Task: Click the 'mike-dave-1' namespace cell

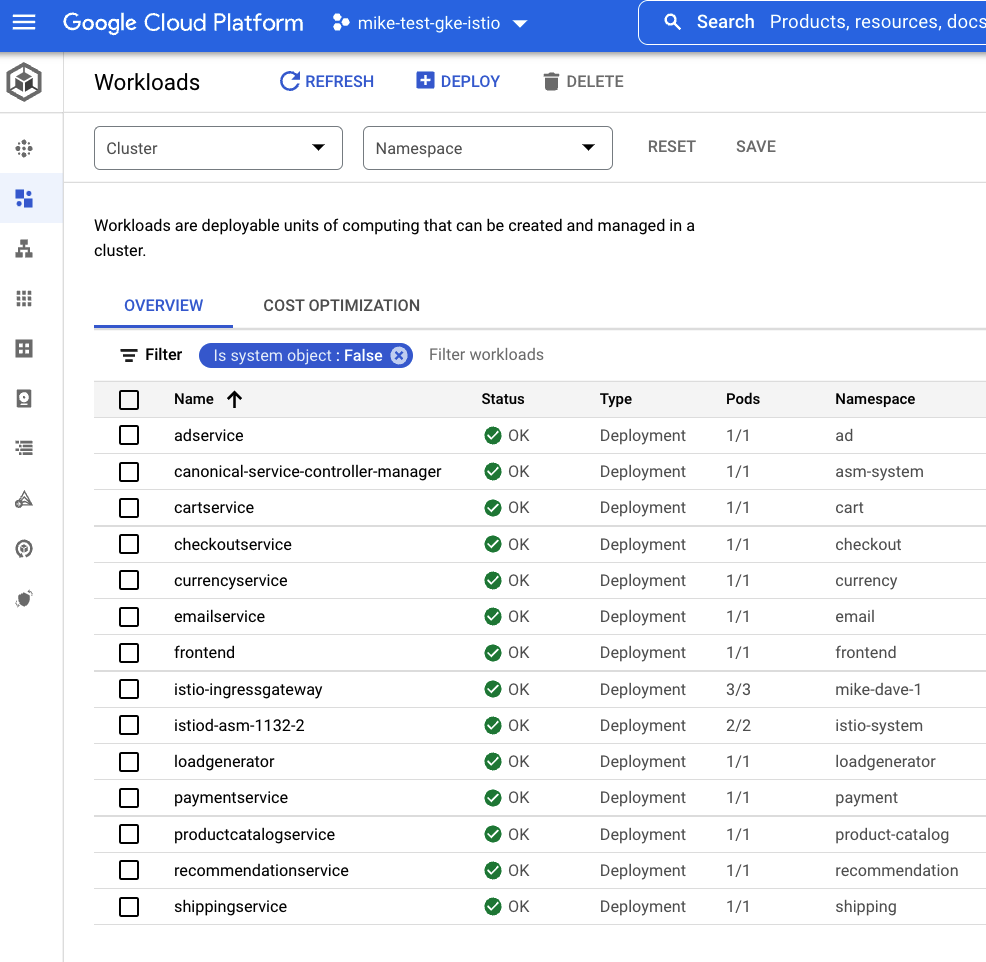Action: 878,690
